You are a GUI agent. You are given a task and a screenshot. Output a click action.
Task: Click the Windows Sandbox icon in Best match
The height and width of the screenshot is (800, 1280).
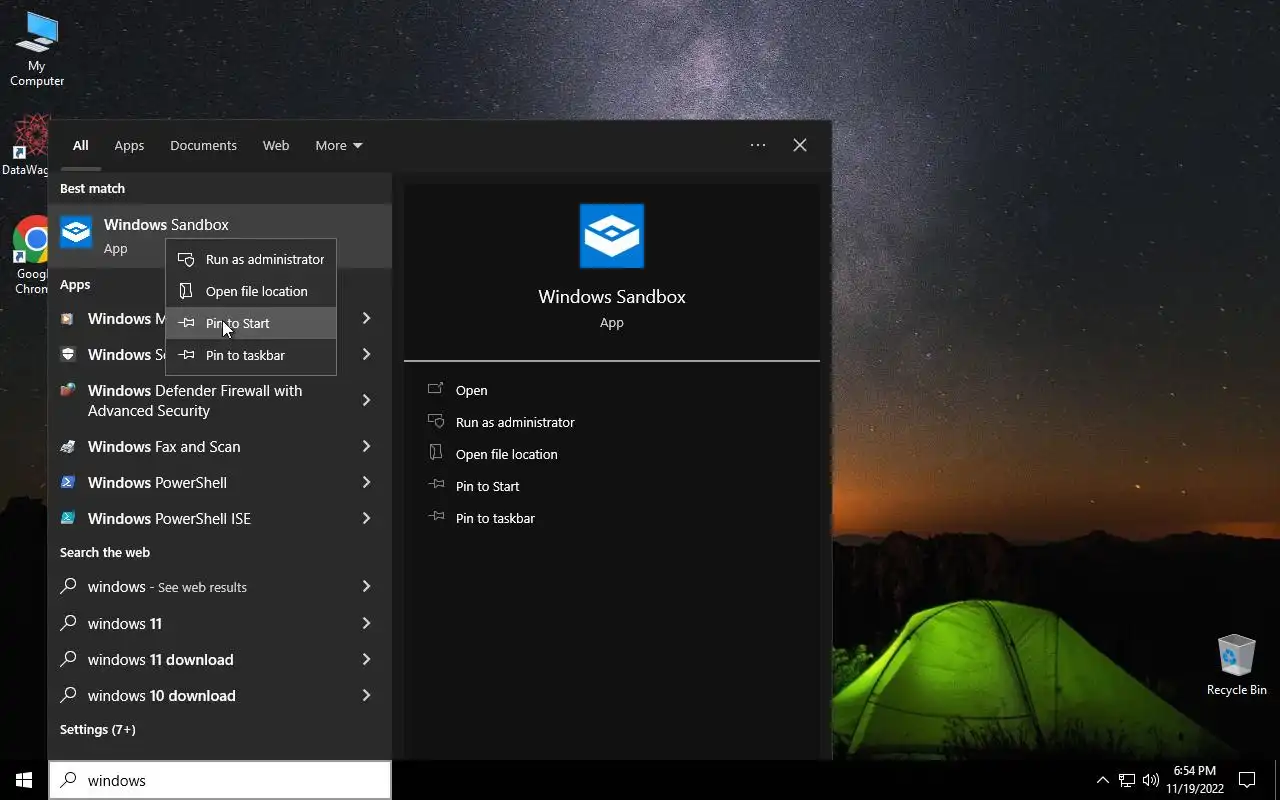[76, 233]
